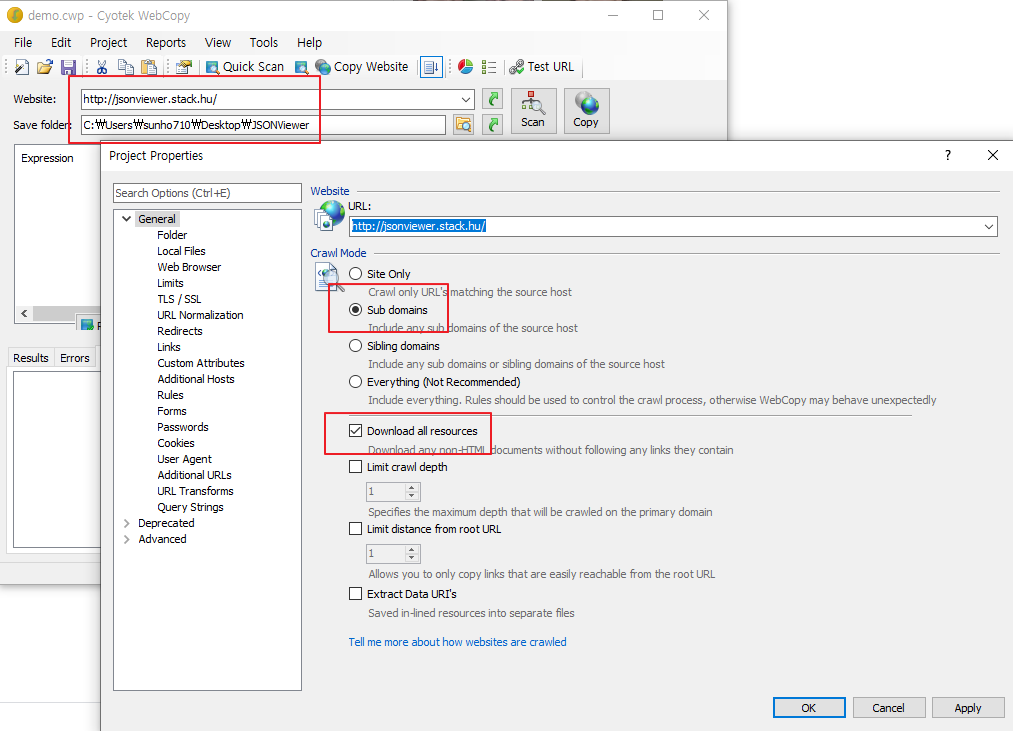The height and width of the screenshot is (731, 1013).
Task: Open the Project menu
Action: (x=109, y=43)
